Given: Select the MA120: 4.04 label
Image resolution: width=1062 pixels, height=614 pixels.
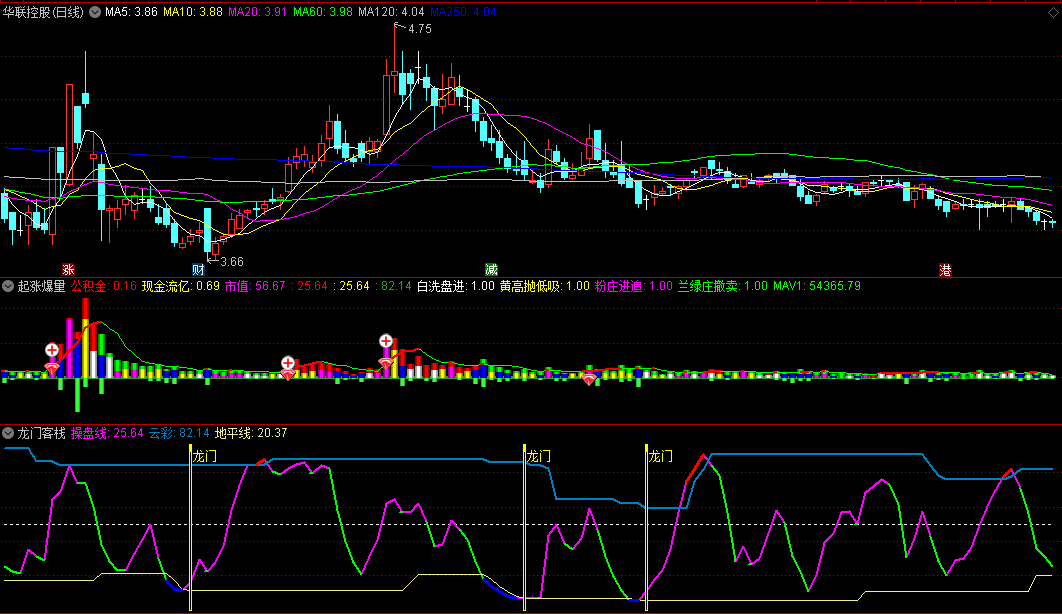Looking at the screenshot, I should [x=391, y=12].
